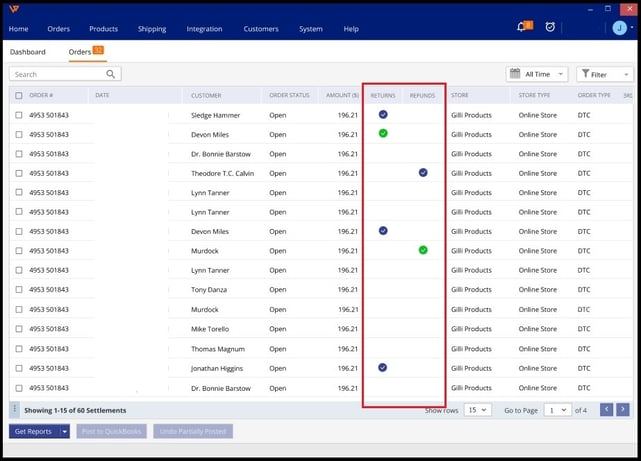Click the alarm clock icon
641x461 pixels.
(x=550, y=27)
